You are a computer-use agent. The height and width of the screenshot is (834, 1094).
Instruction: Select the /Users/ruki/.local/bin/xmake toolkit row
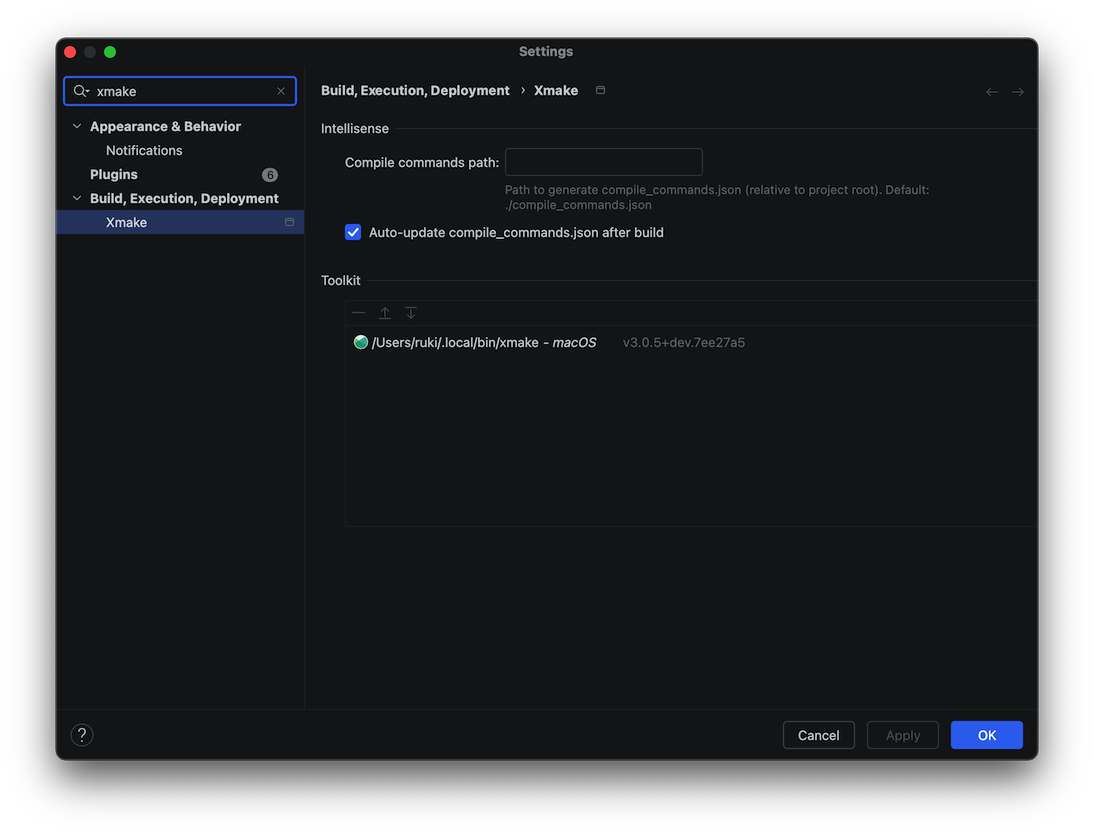click(484, 342)
